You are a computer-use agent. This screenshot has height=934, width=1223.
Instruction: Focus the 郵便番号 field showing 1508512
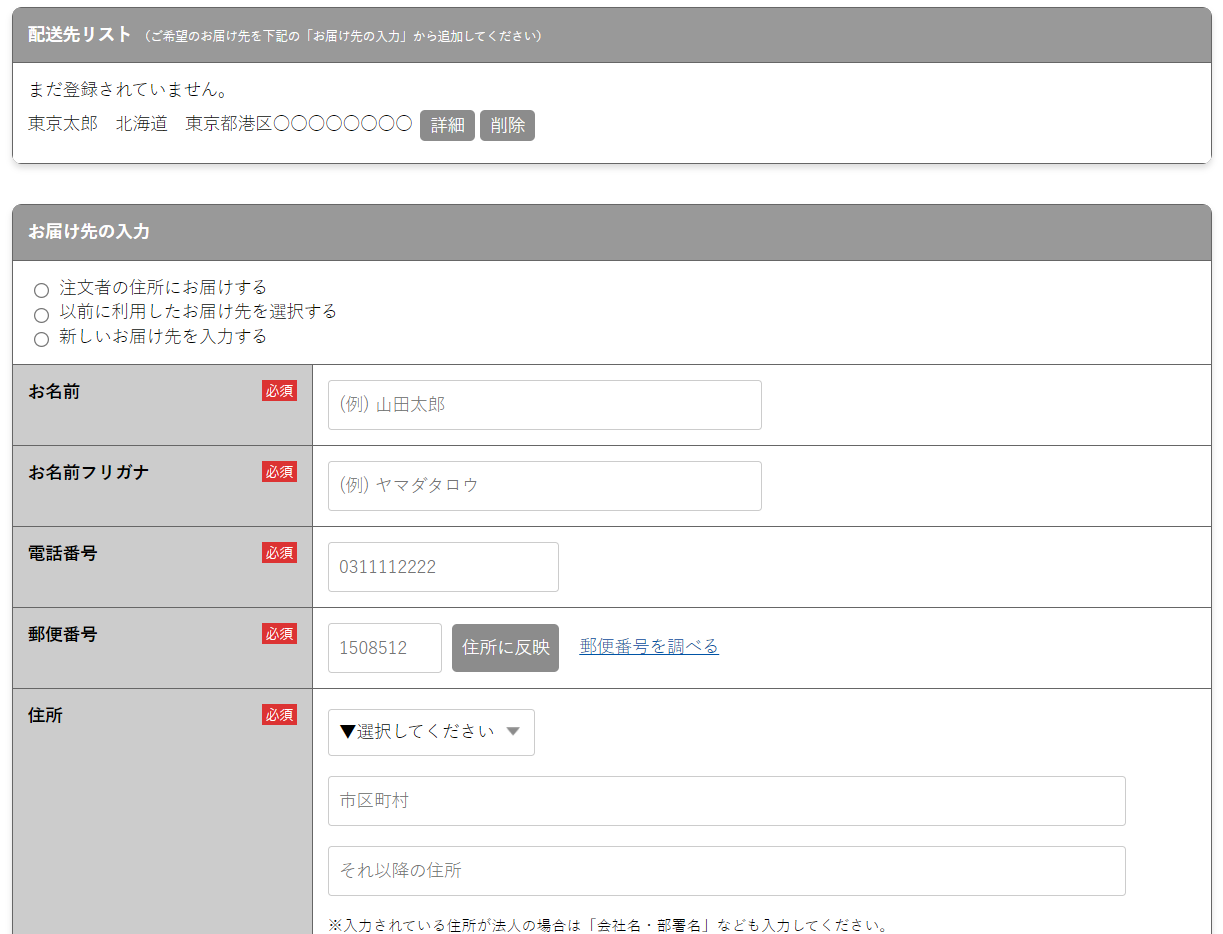click(x=384, y=648)
